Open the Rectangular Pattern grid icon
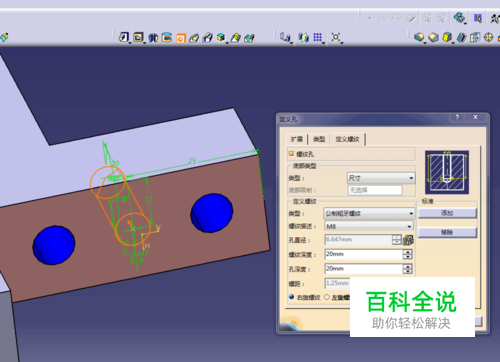Screen dimensions: 500x362 click(x=318, y=37)
